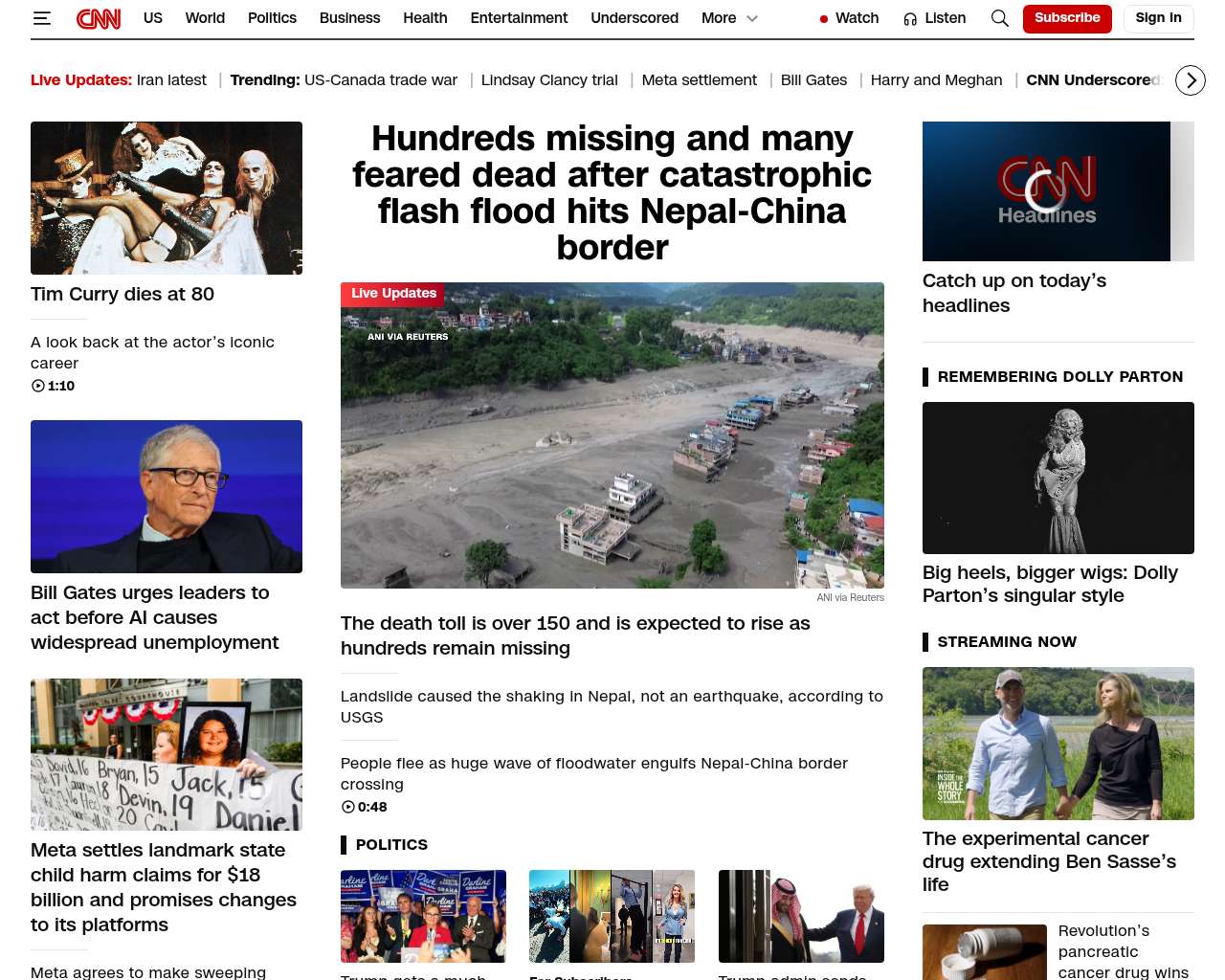Play the Tim Curry look-back video icon
1225x980 pixels.
(38, 386)
